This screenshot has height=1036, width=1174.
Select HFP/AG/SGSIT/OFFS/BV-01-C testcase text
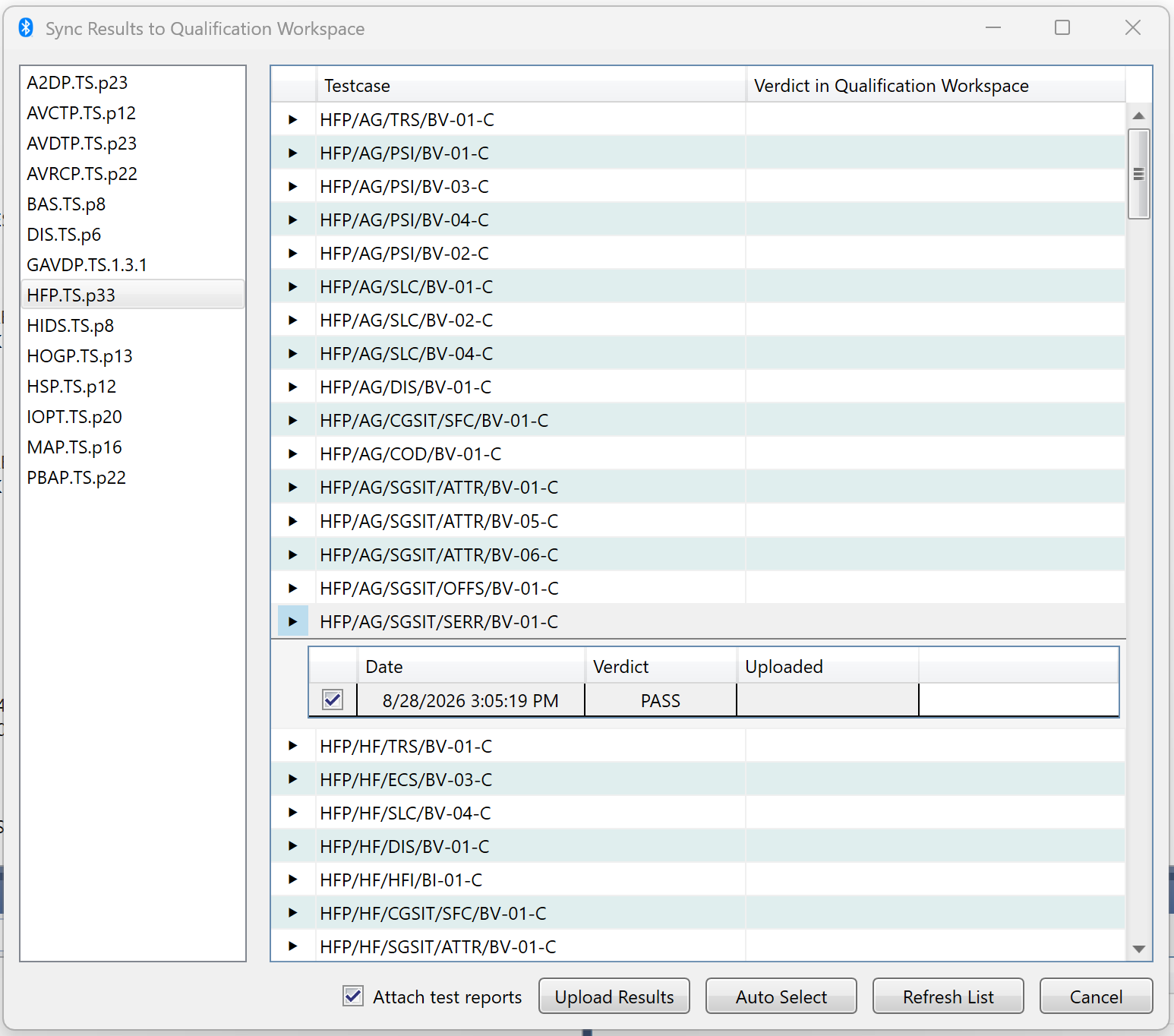[x=439, y=588]
